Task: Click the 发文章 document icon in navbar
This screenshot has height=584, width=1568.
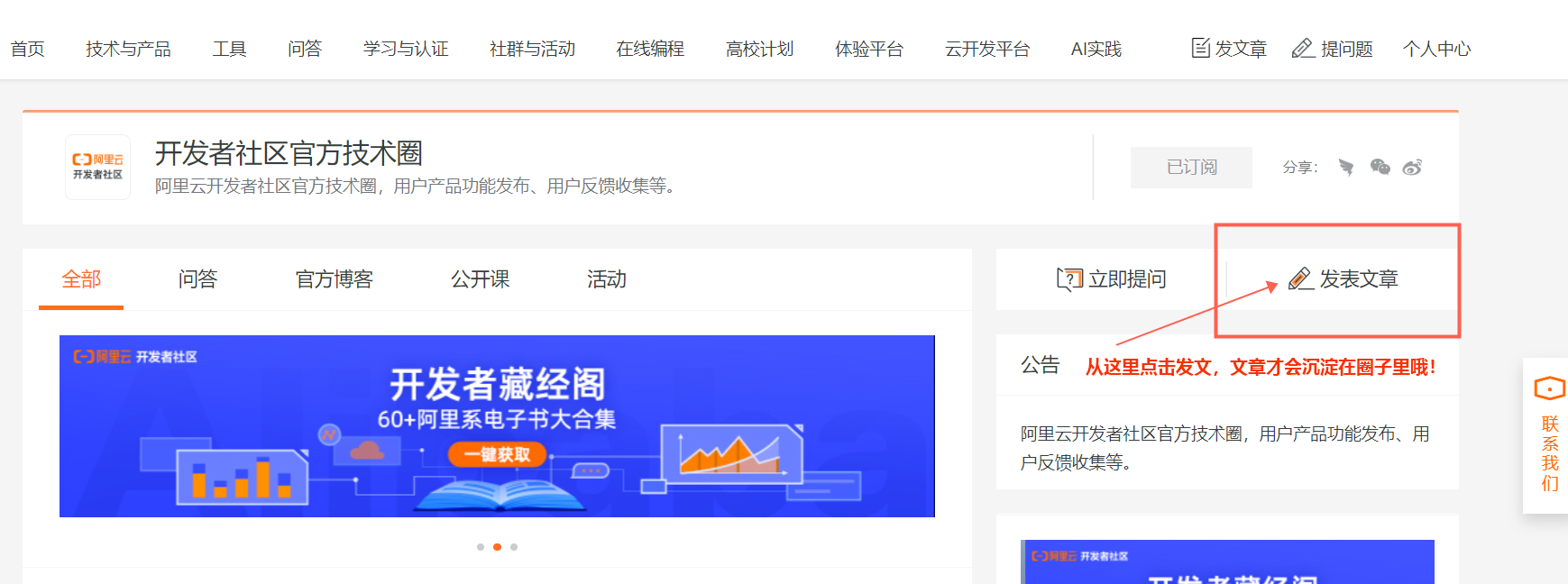Action: coord(1200,48)
